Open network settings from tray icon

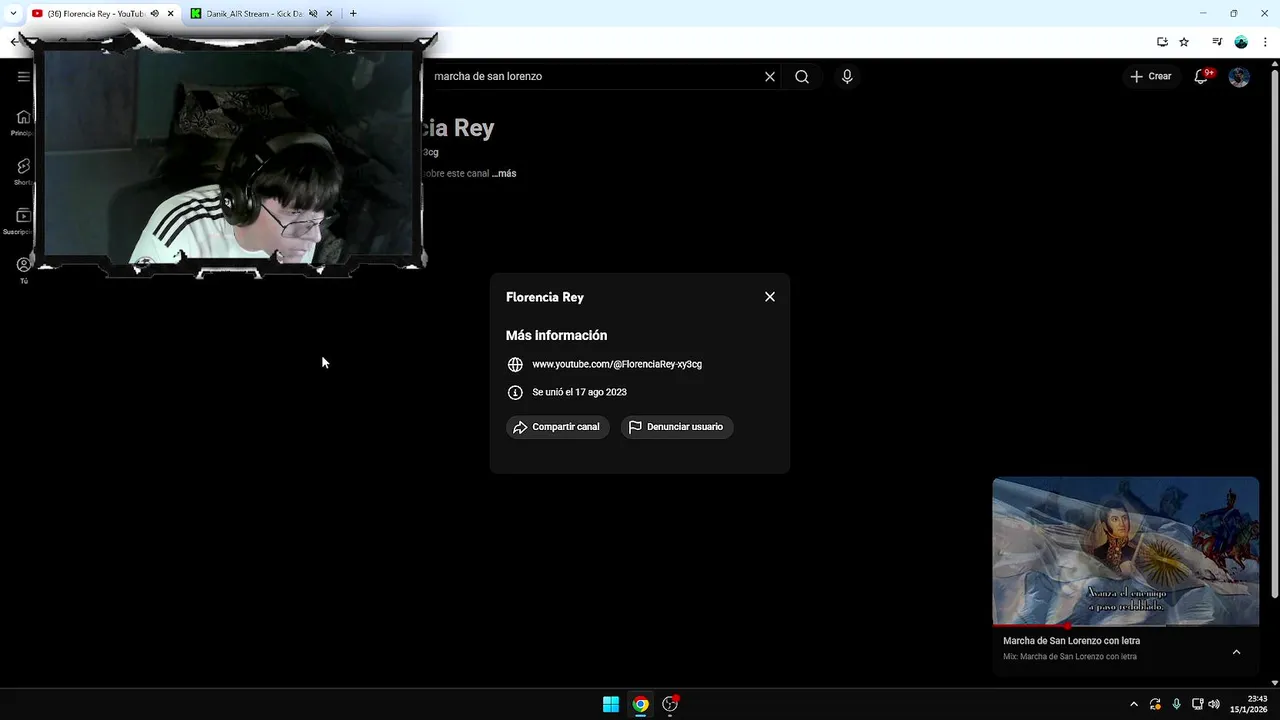click(x=1198, y=704)
